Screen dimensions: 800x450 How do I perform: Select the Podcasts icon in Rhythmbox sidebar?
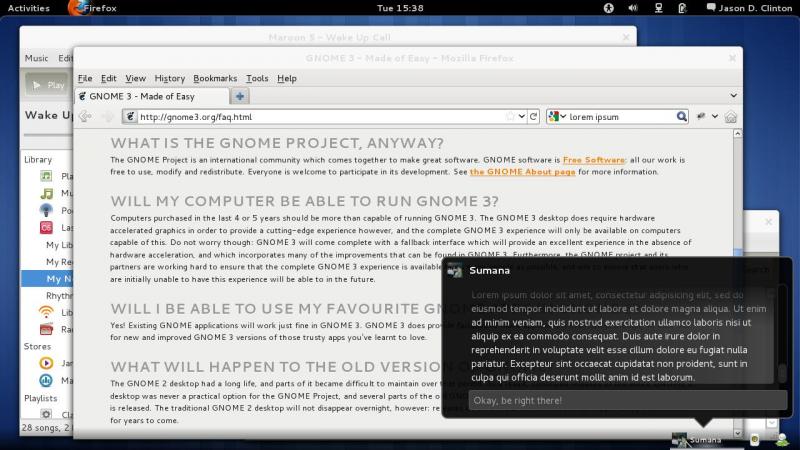(46, 210)
